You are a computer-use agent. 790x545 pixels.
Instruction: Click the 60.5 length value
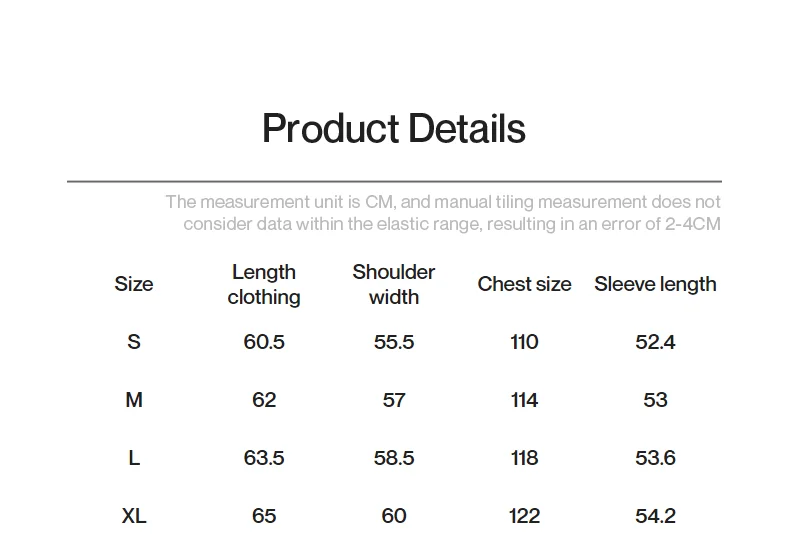pos(264,342)
